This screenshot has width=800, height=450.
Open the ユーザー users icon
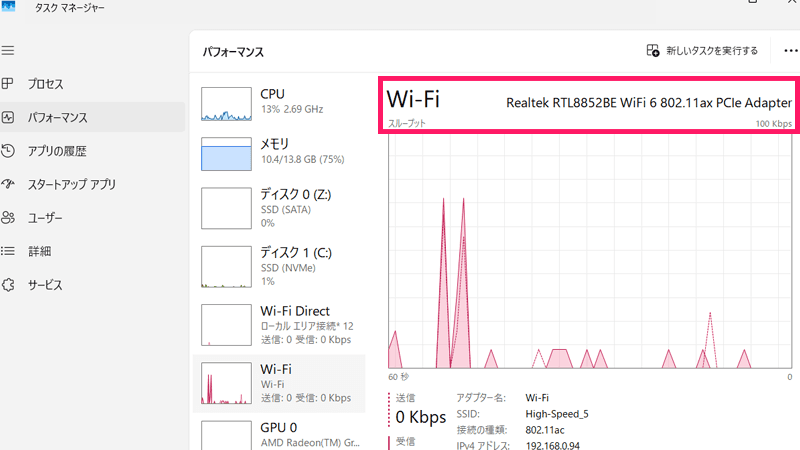click(x=8, y=218)
